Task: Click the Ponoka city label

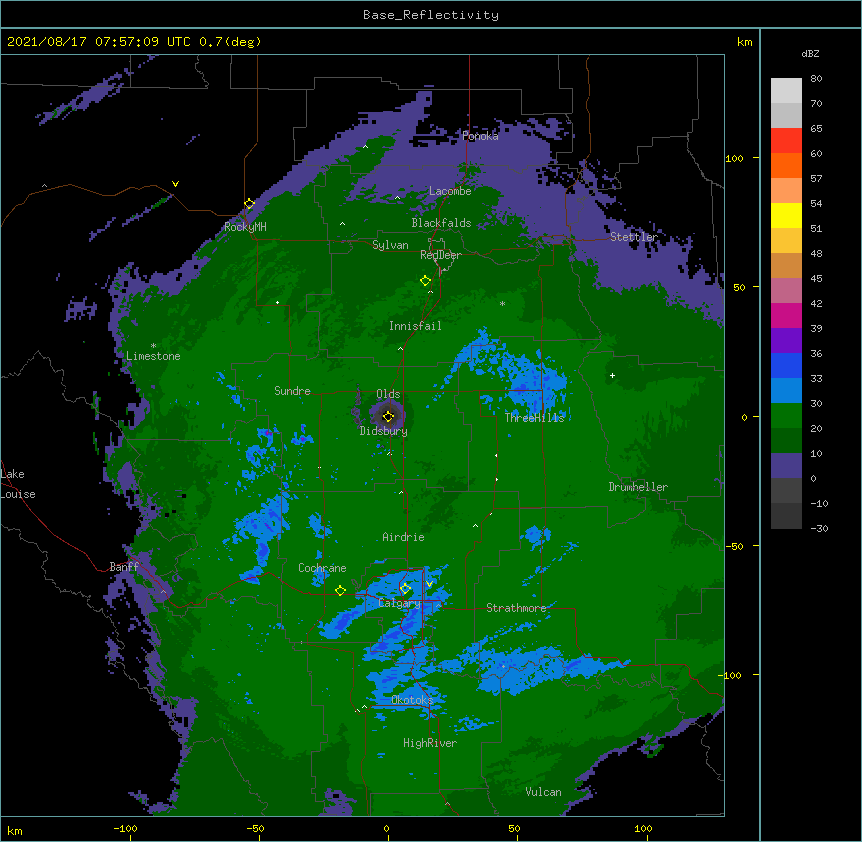Action: tap(480, 136)
